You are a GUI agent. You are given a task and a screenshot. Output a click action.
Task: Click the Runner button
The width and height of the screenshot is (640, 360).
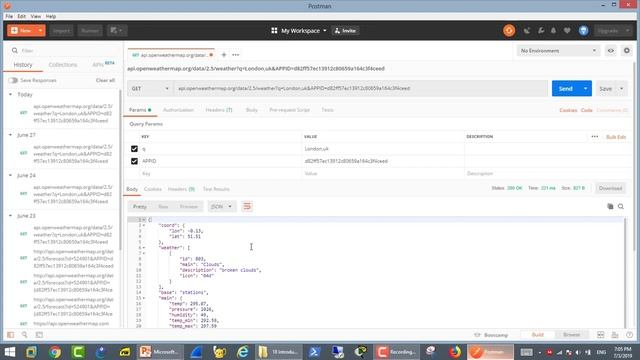(x=90, y=31)
